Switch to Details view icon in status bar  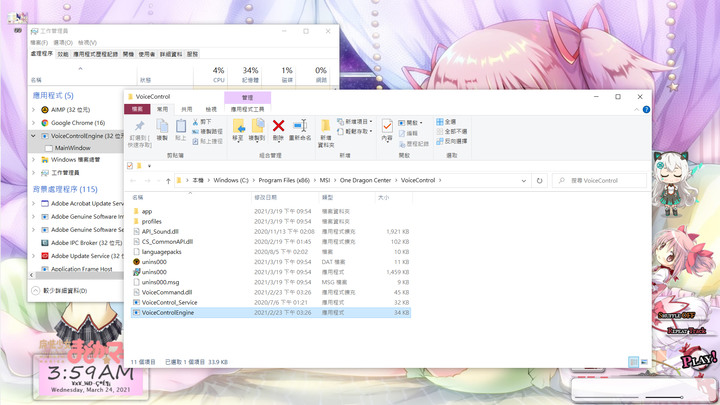(633, 362)
